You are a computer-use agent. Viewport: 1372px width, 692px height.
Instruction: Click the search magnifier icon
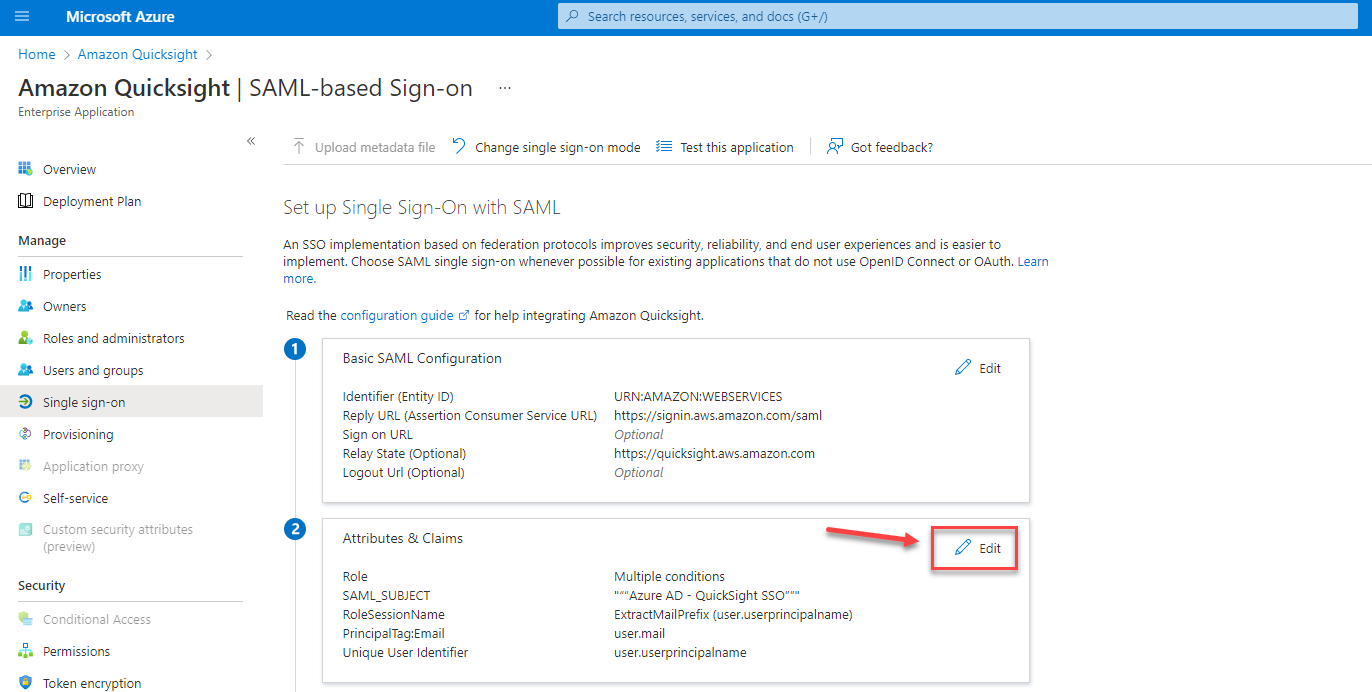(573, 17)
